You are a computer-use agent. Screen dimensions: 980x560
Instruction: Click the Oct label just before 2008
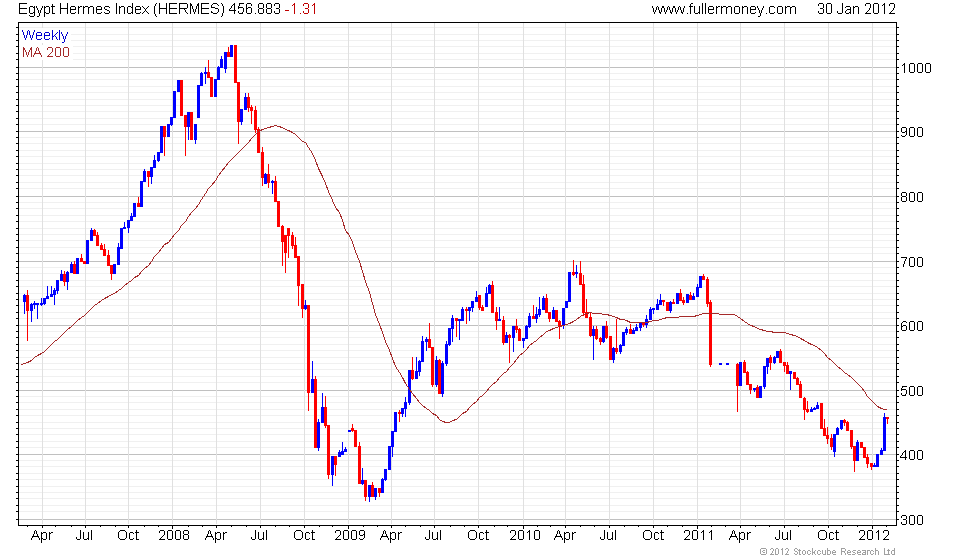[x=128, y=536]
